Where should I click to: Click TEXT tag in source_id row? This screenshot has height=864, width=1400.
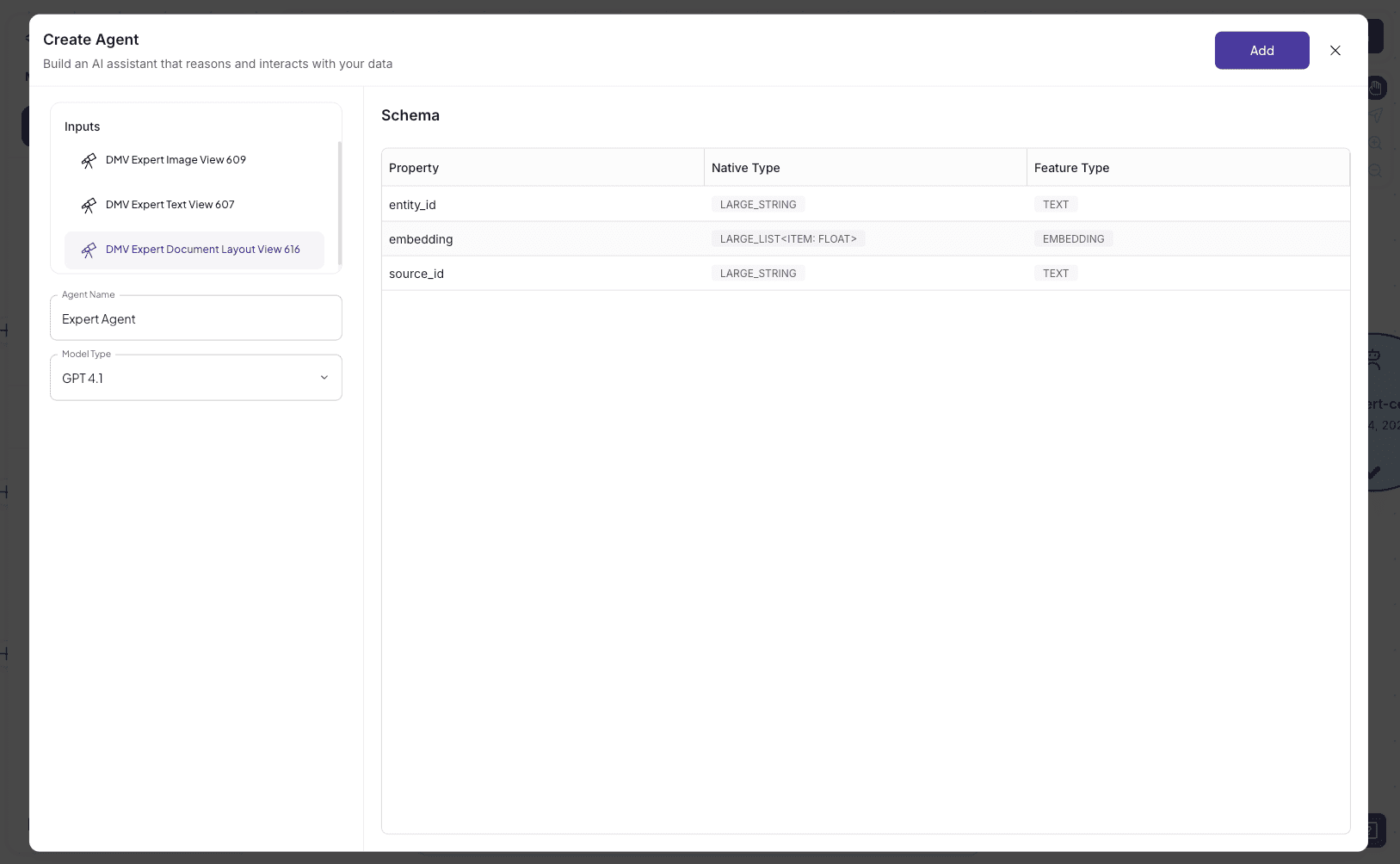[x=1056, y=274]
